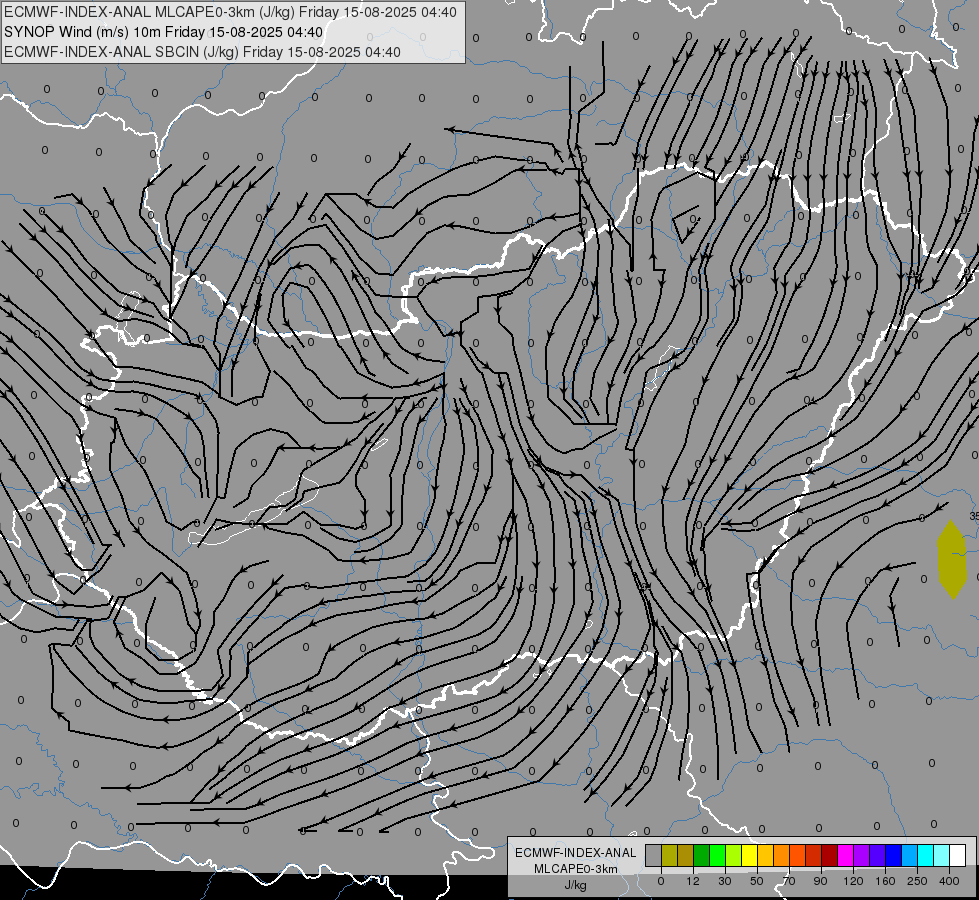Click the legend scale value 12

pyautogui.click(x=693, y=881)
